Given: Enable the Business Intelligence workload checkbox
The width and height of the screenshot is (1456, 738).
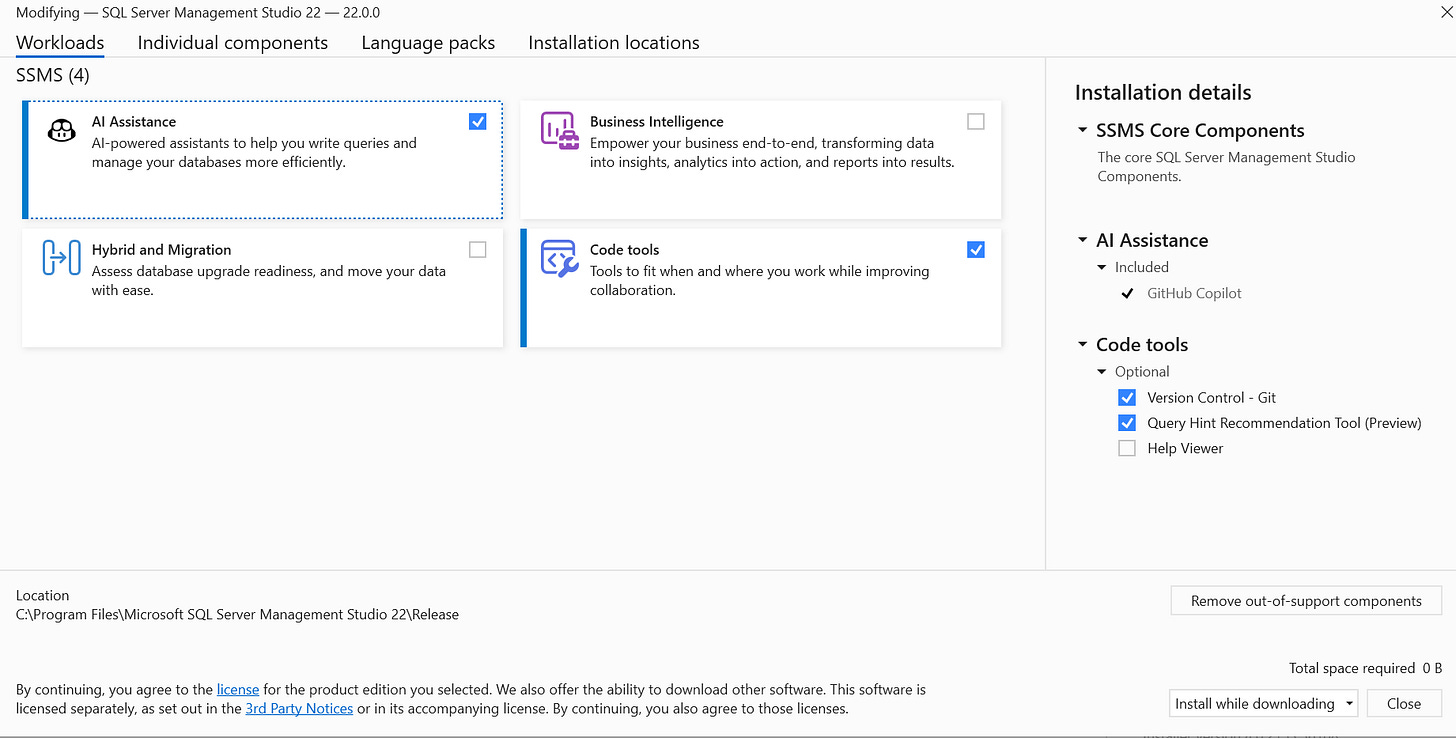Looking at the screenshot, I should [x=976, y=122].
